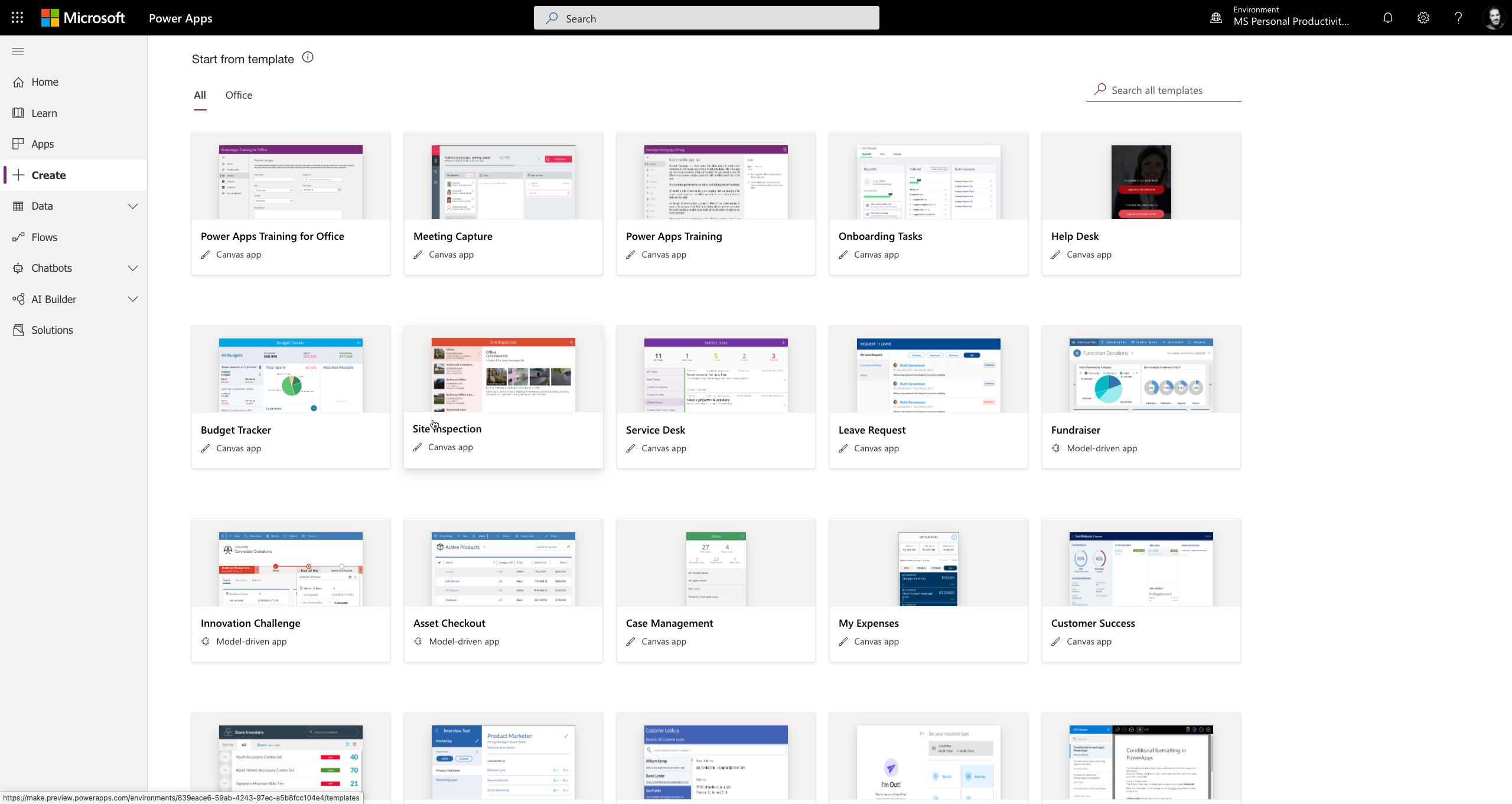Click the Start from template info icon
Viewport: 1512px width, 804px height.
307,57
